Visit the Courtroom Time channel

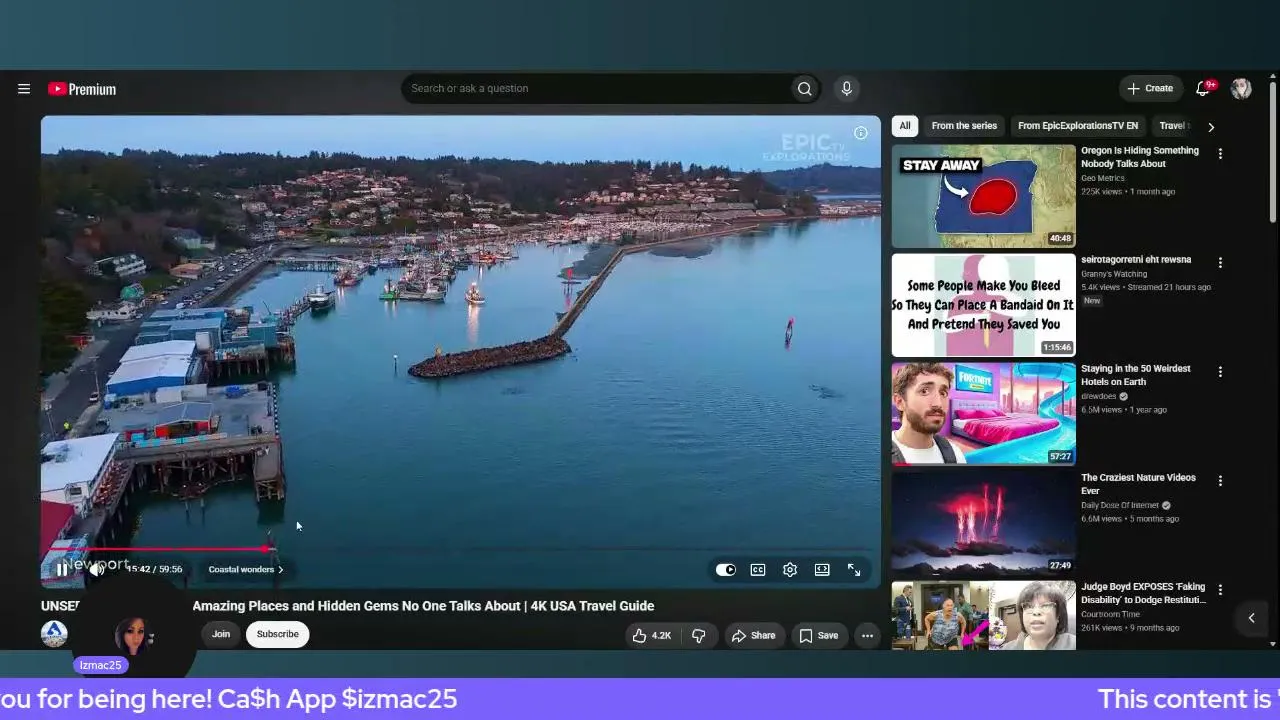(x=1110, y=614)
